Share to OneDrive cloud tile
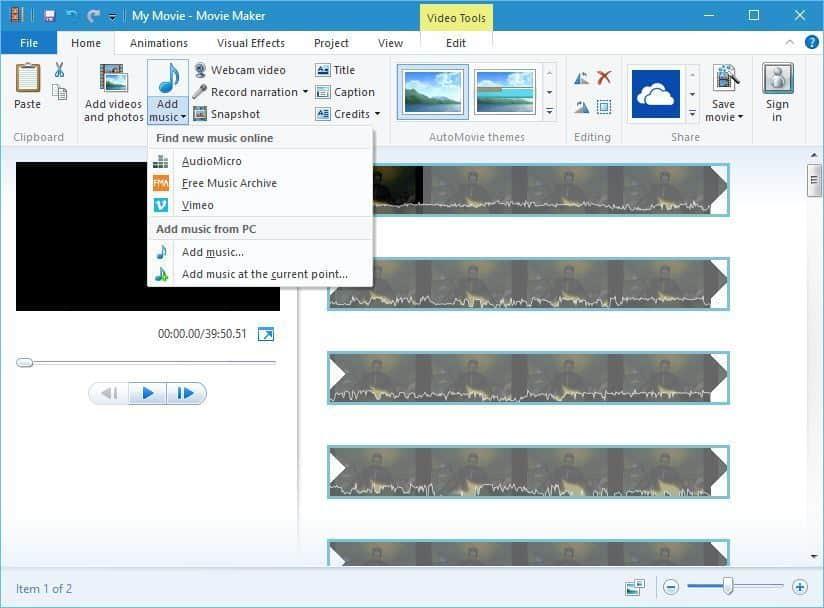Image resolution: width=824 pixels, height=608 pixels. click(655, 94)
